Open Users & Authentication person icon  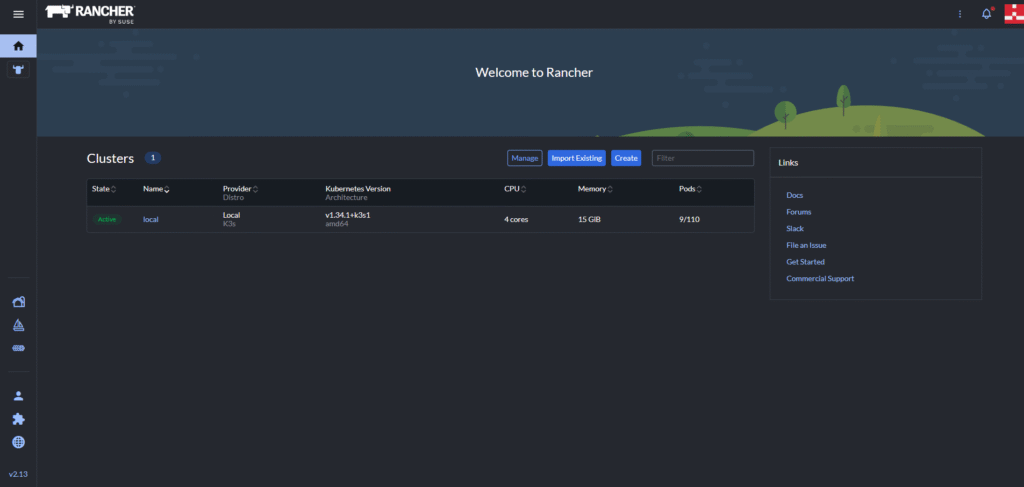coord(18,396)
